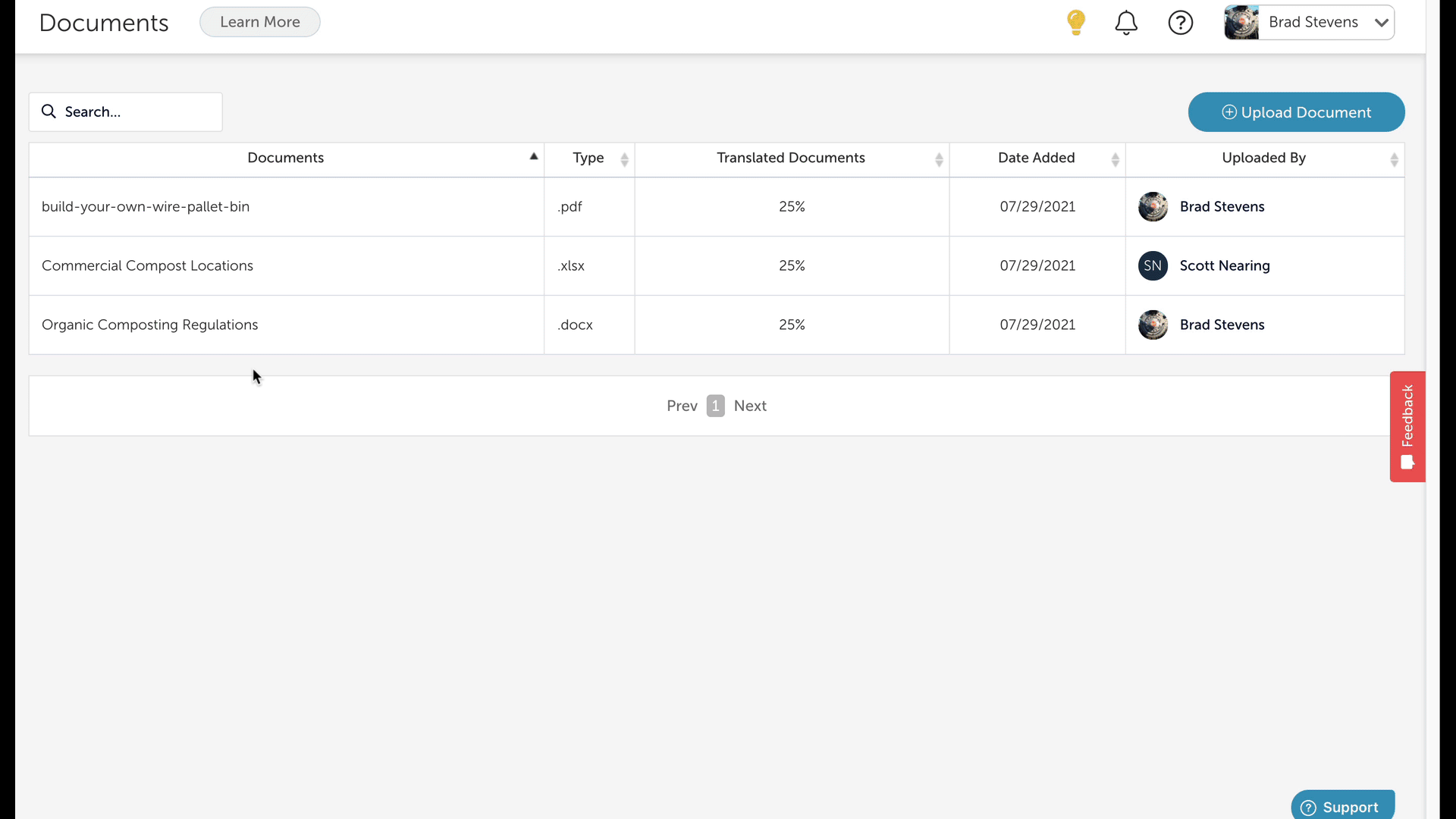Toggle the Documents column sort arrow
This screenshot has height=819, width=1456.
coord(534,157)
